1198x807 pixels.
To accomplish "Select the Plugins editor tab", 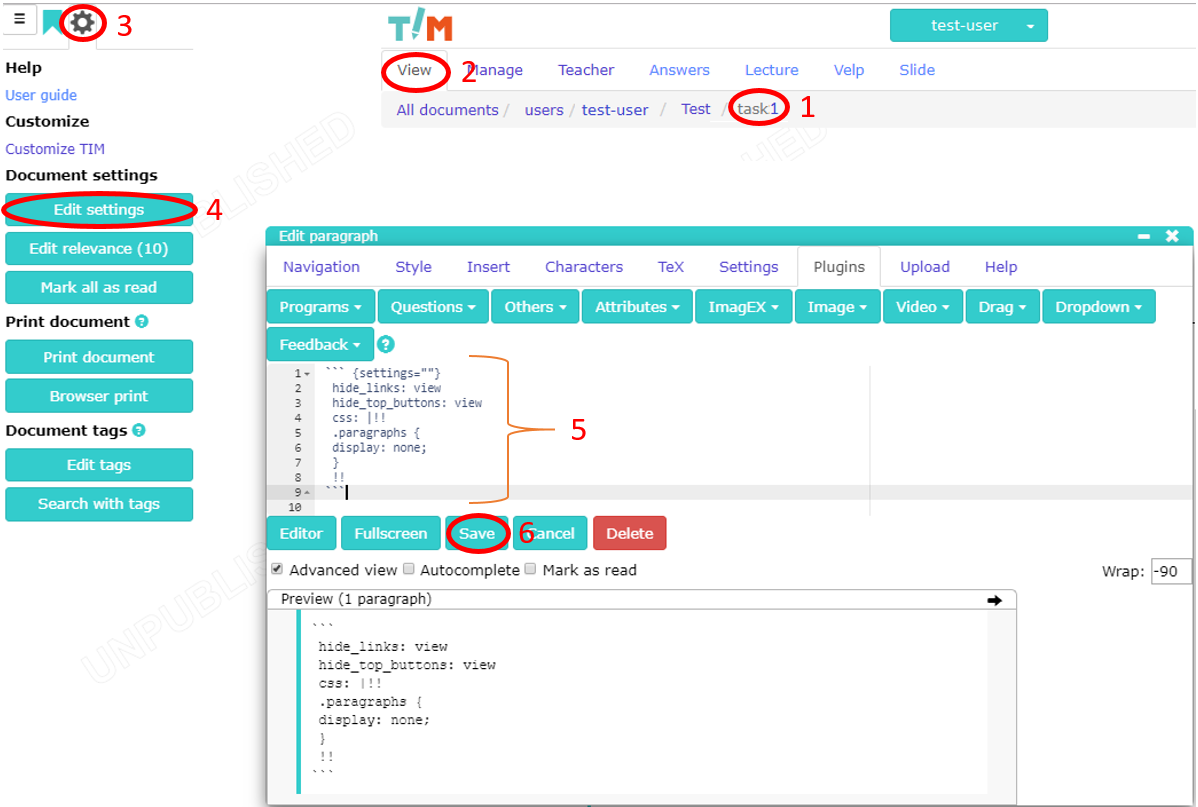I will [x=839, y=267].
